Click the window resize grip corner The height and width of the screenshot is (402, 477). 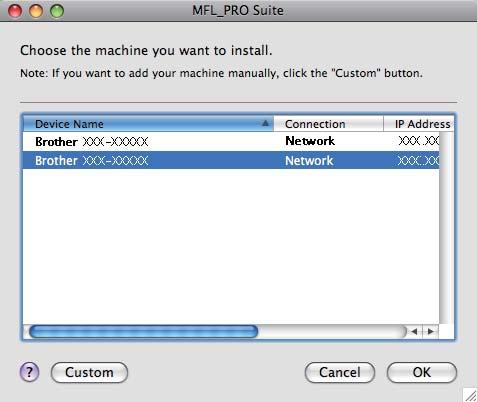[470, 395]
